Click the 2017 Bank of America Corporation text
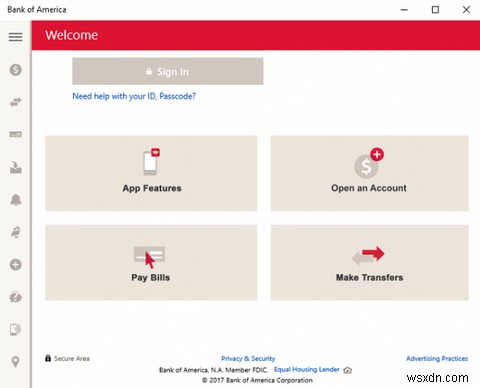The width and height of the screenshot is (480, 388). [x=257, y=380]
